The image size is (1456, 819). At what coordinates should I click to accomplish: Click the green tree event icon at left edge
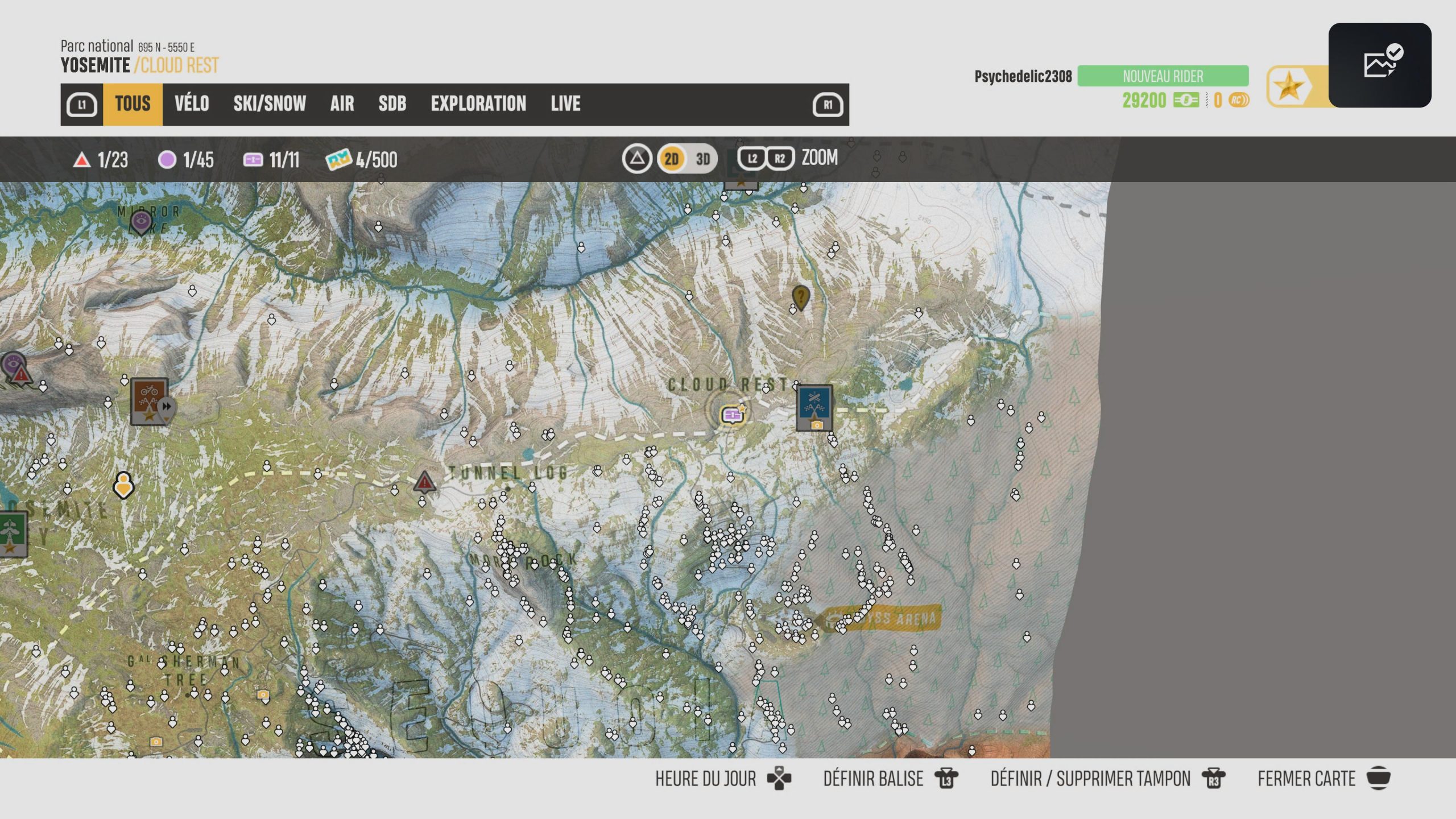(x=13, y=534)
